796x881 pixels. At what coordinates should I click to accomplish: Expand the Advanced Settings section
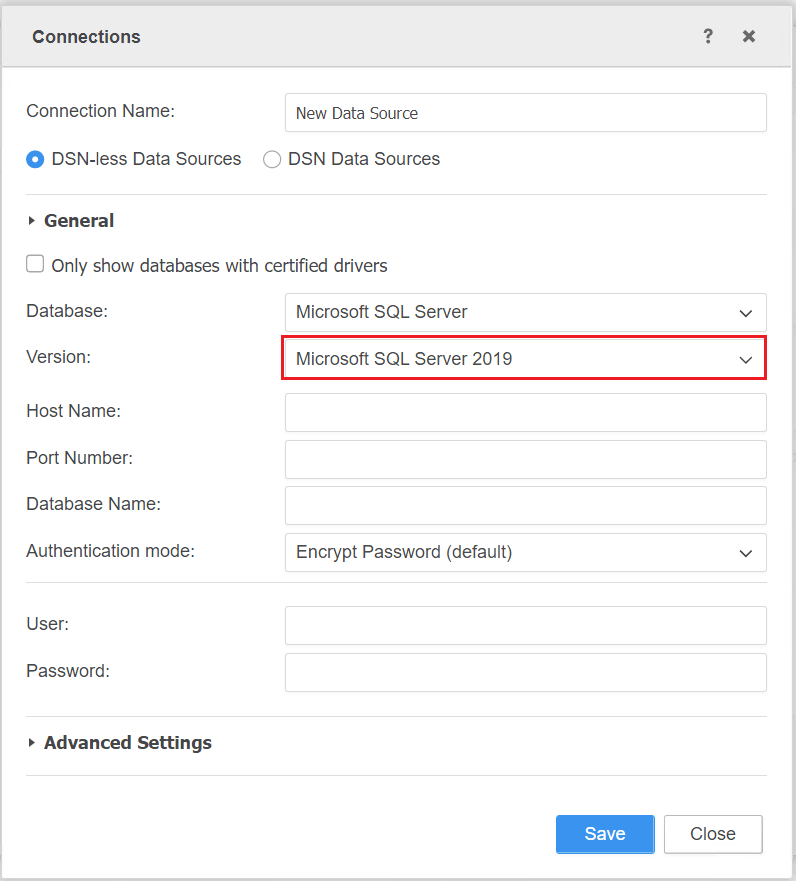click(x=128, y=743)
